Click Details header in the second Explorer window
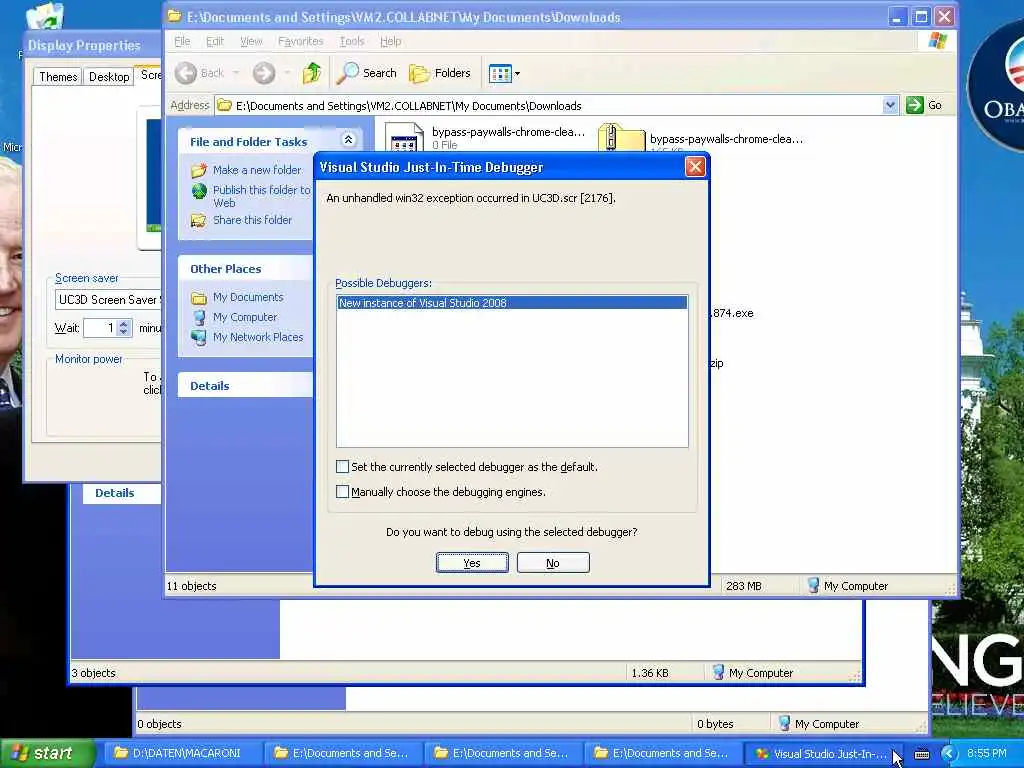Image resolution: width=1024 pixels, height=768 pixels. [x=114, y=493]
